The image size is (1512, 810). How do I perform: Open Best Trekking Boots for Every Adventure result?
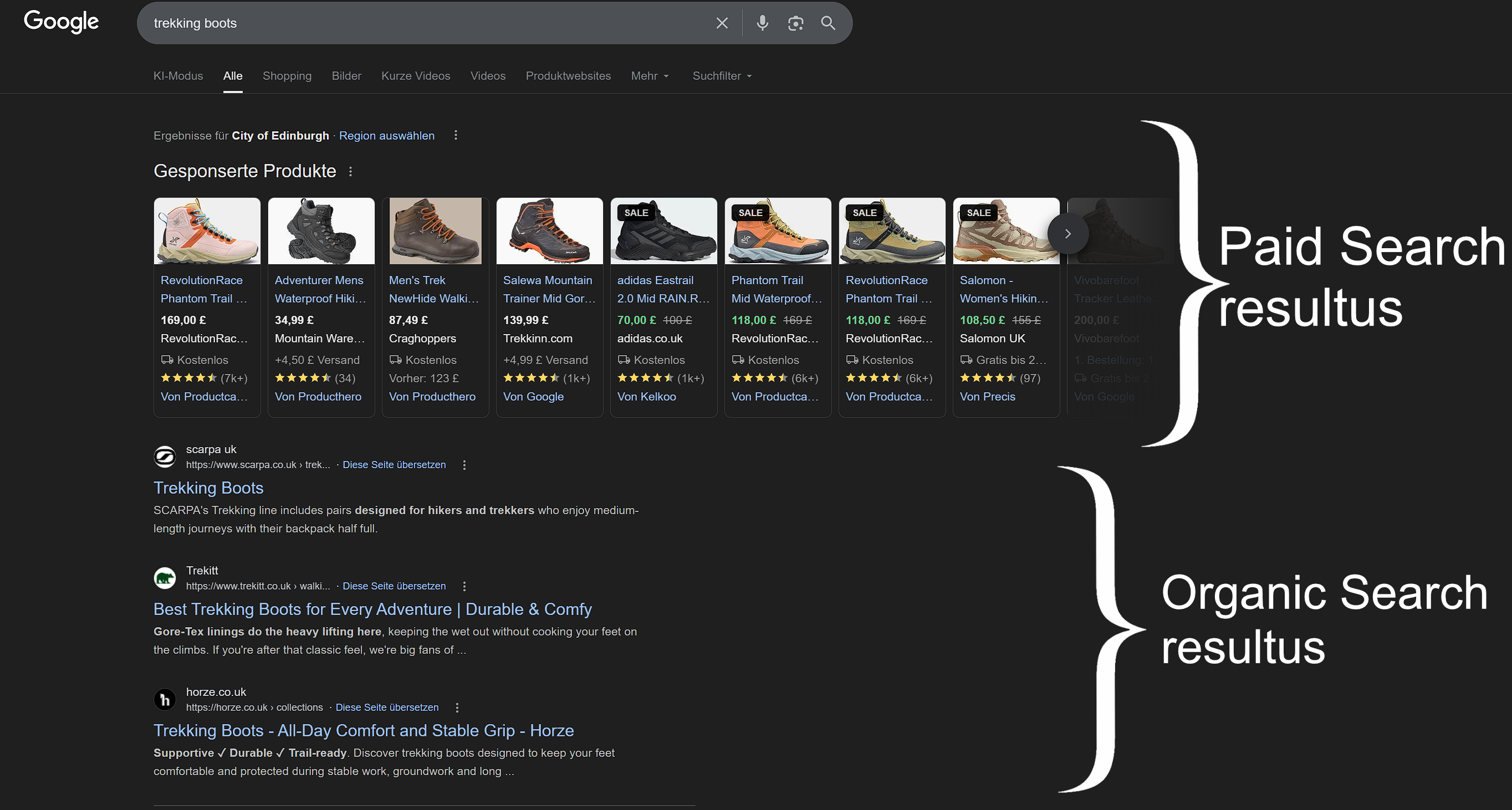tap(372, 609)
